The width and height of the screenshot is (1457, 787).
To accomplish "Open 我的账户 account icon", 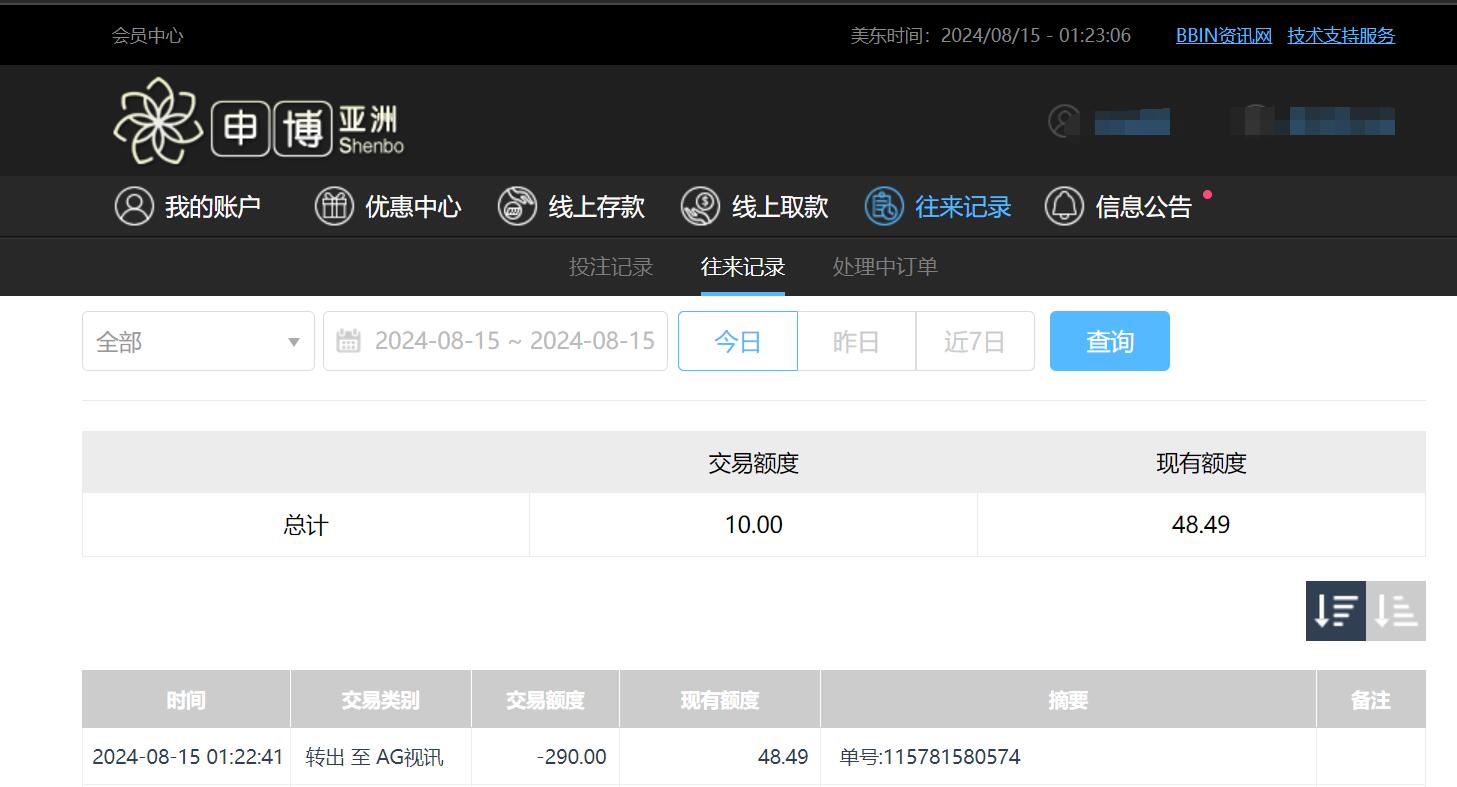I will pos(135,206).
